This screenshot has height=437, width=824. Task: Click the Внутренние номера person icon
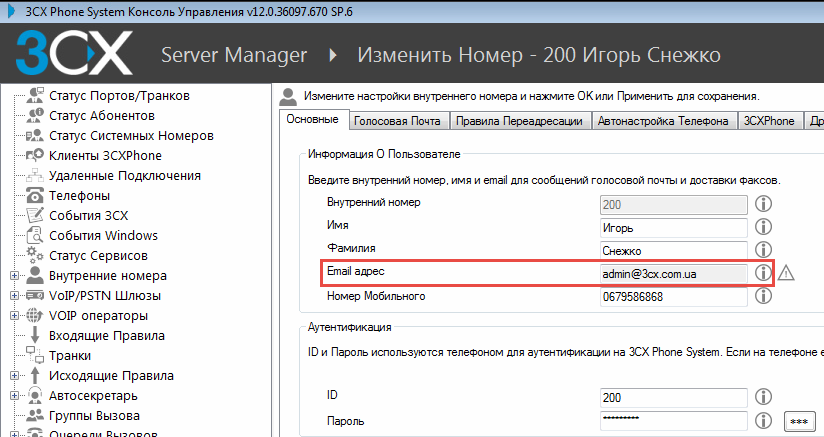[x=35, y=275]
